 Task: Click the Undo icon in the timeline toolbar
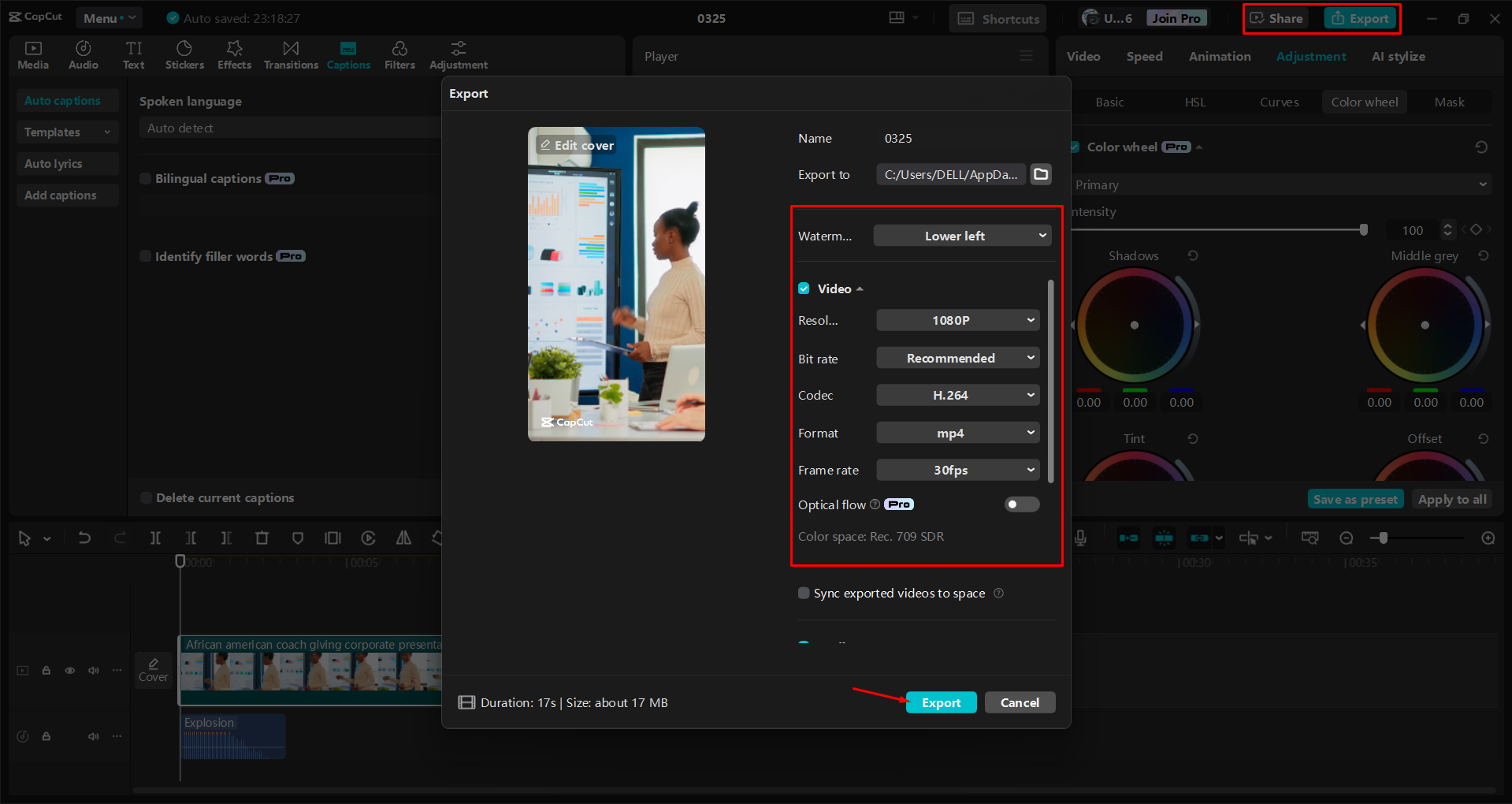tap(84, 538)
